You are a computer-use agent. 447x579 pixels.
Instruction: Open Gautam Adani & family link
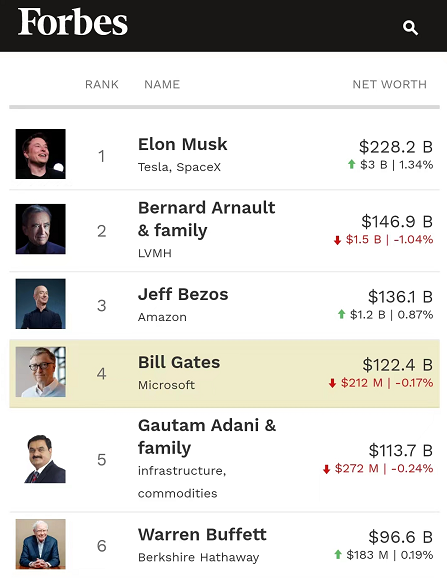click(x=207, y=437)
